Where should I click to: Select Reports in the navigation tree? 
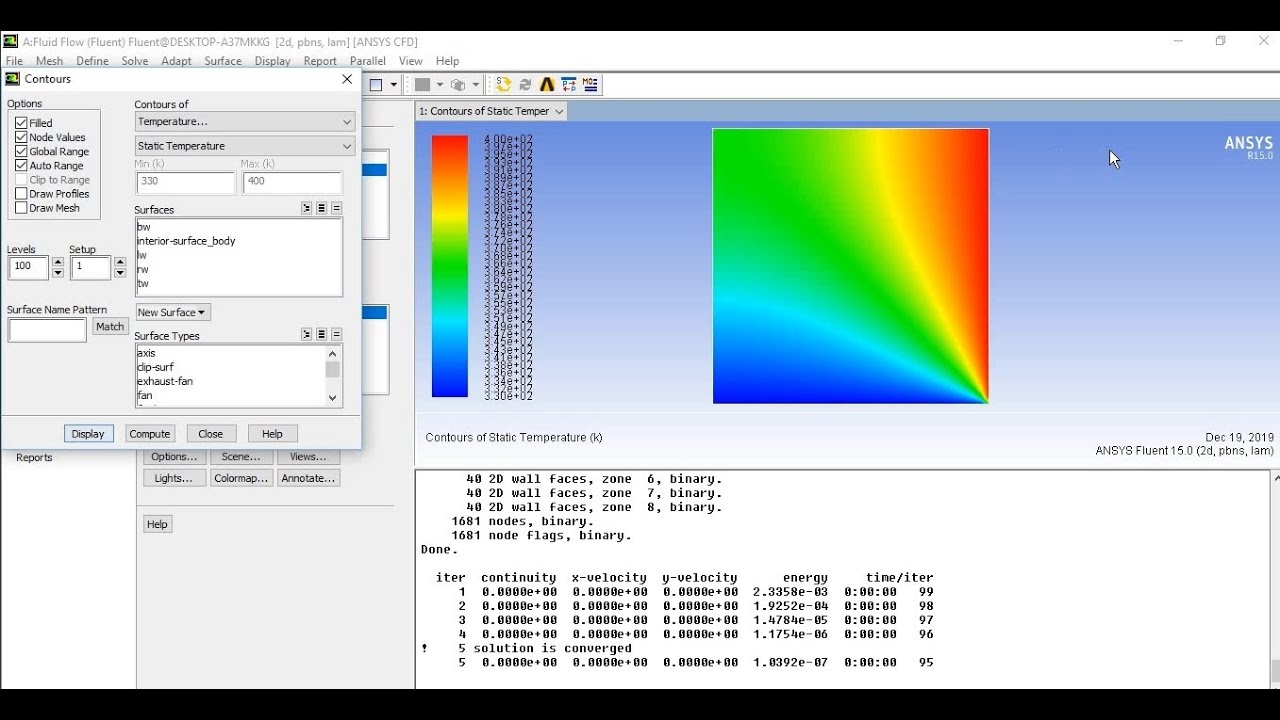click(x=34, y=458)
